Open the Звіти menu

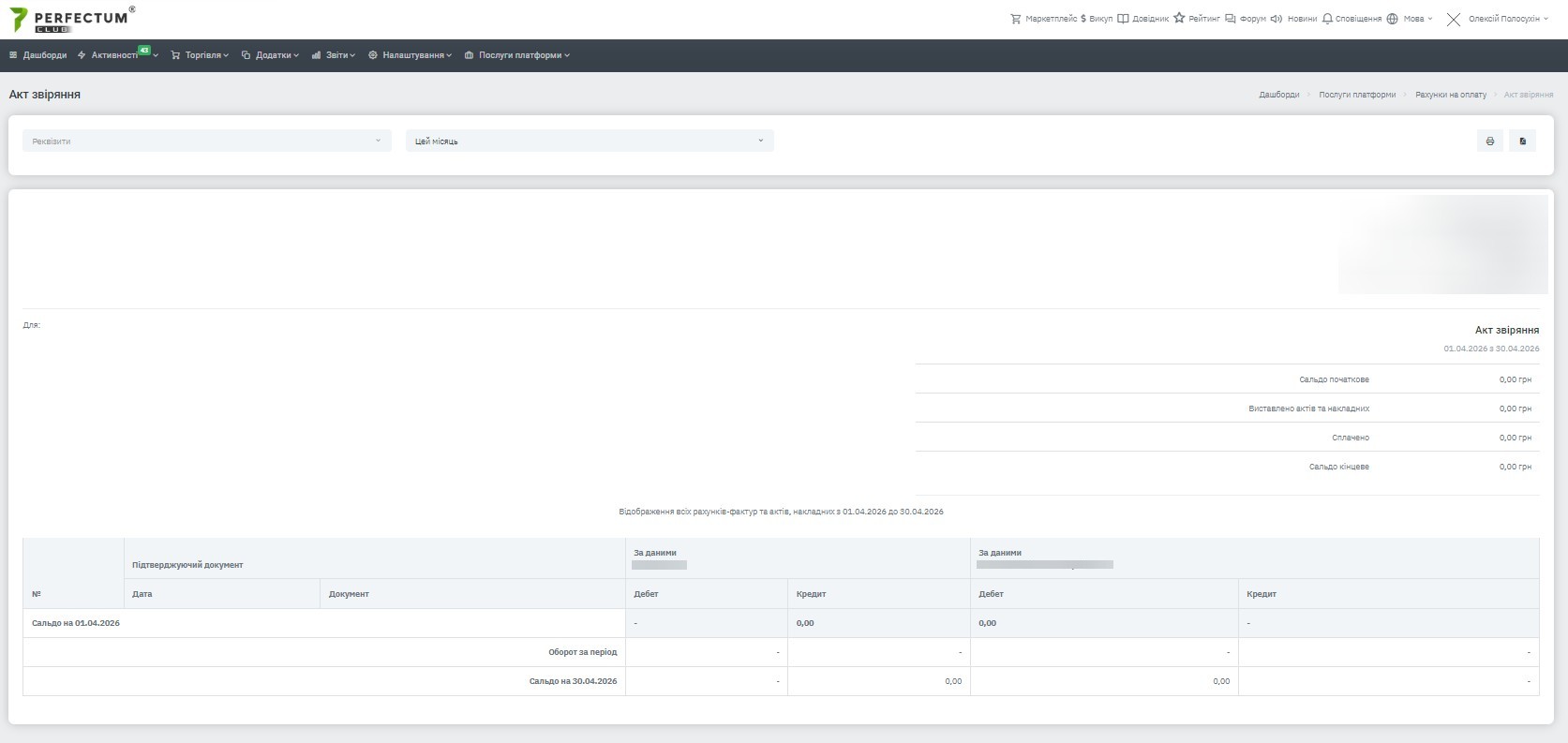[x=335, y=55]
